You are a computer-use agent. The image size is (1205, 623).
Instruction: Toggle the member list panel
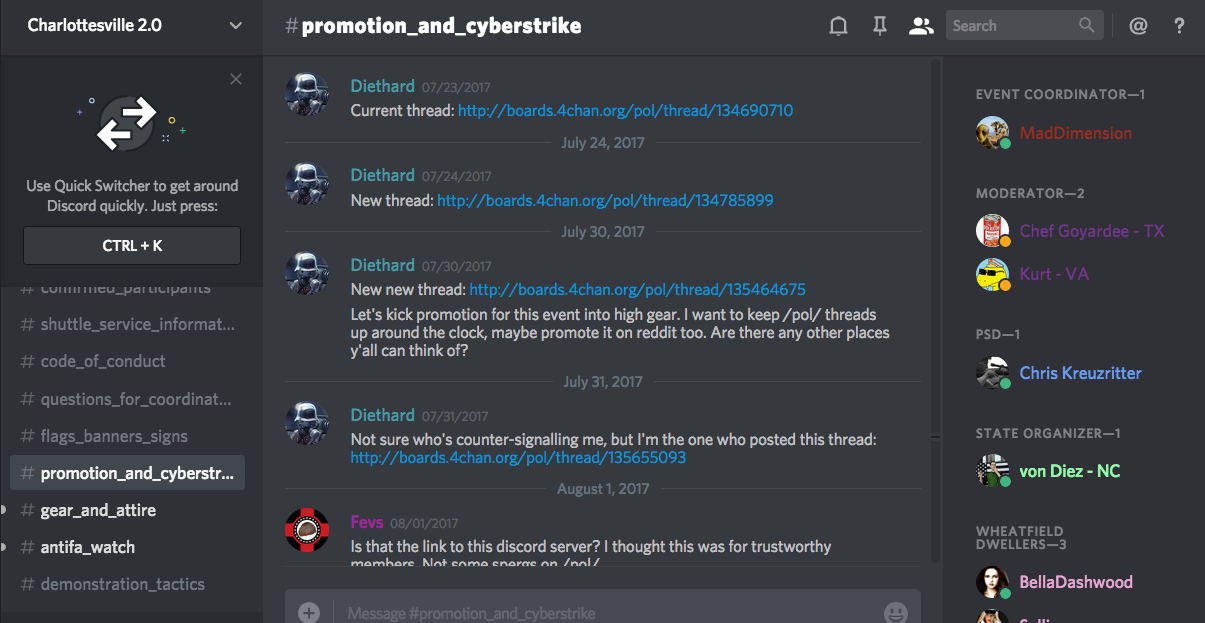click(x=920, y=26)
